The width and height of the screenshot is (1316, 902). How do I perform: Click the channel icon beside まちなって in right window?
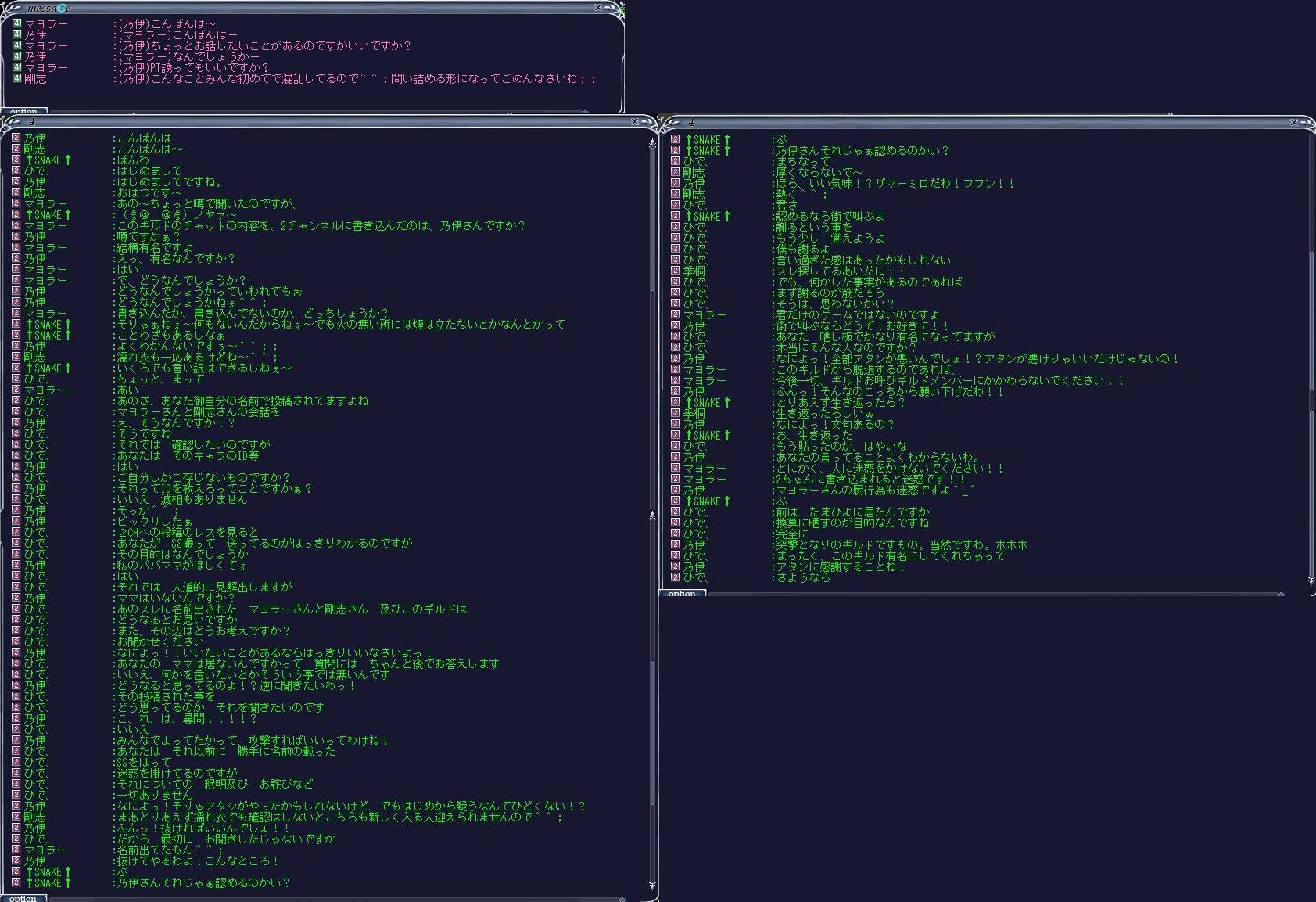[676, 161]
